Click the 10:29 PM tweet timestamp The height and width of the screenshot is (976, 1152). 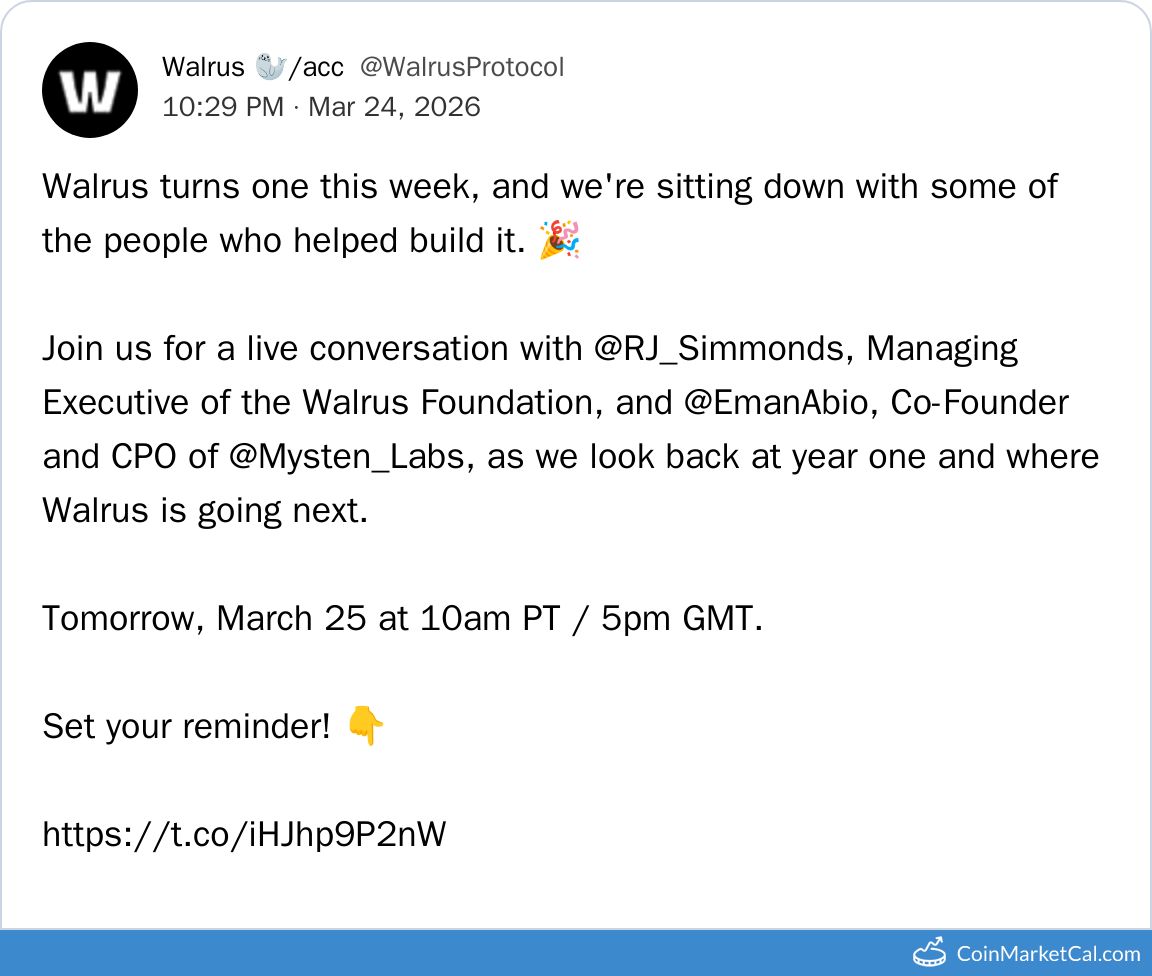(222, 106)
